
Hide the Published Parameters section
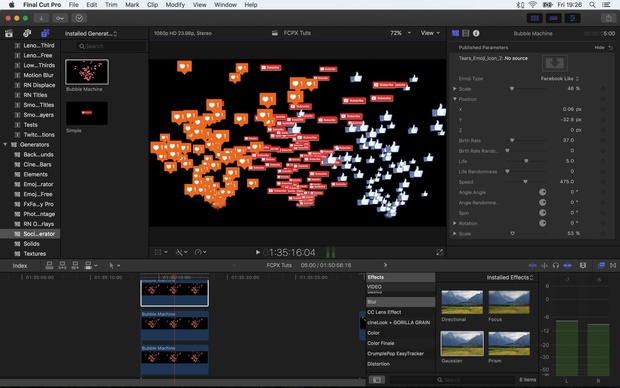coord(599,47)
